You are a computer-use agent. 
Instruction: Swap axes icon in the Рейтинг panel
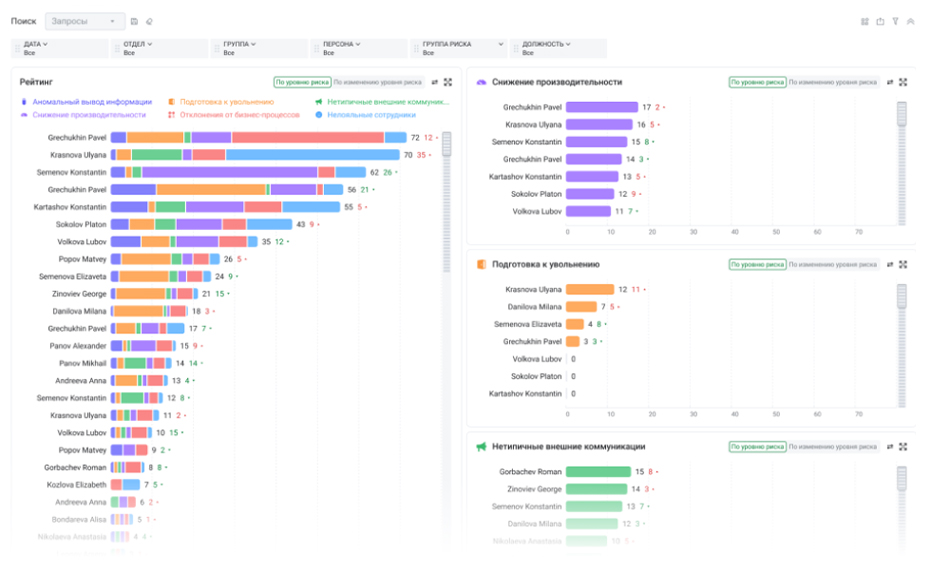click(x=435, y=82)
